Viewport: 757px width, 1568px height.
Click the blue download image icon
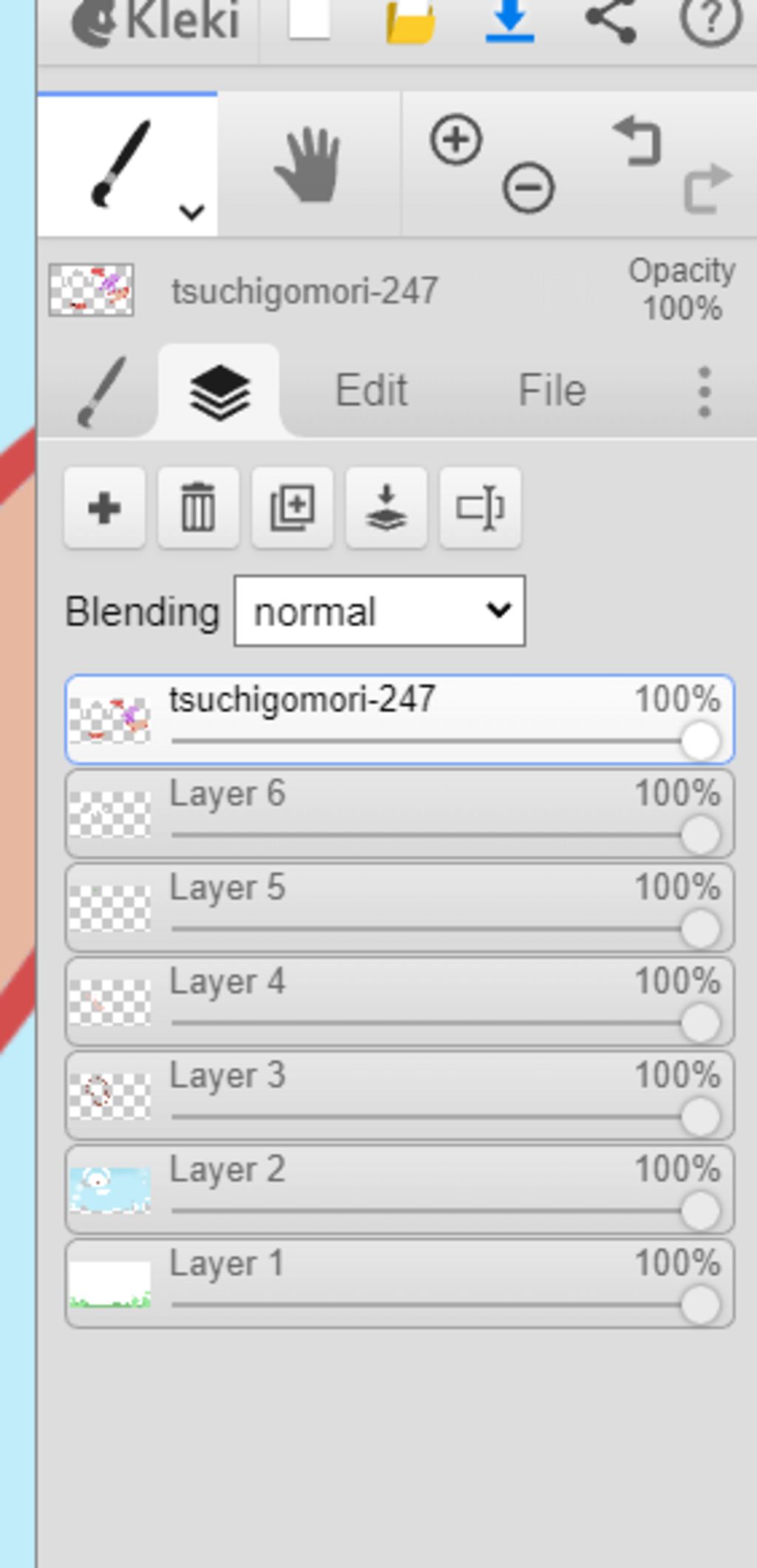point(510,22)
